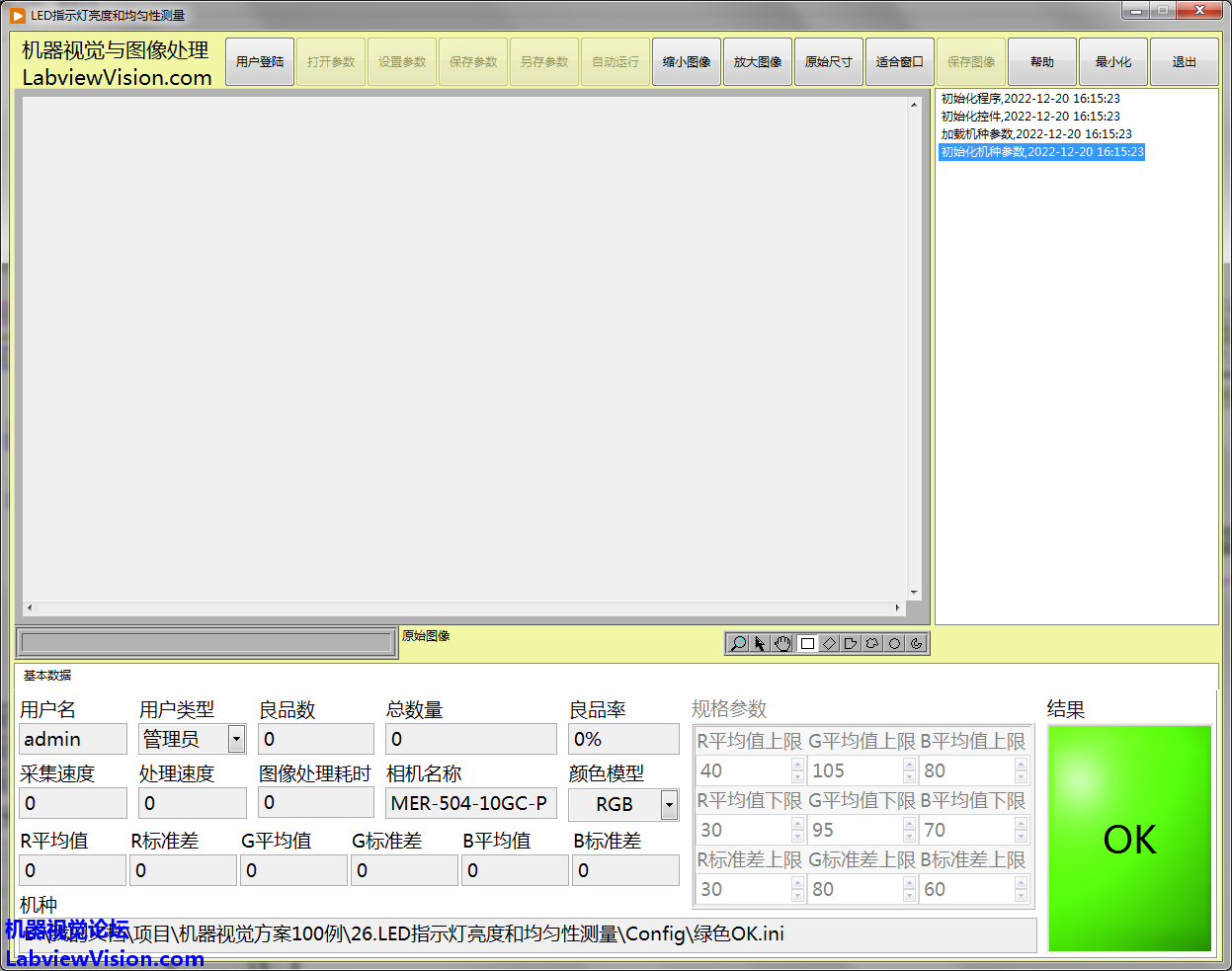This screenshot has width=1232, height=971.
Task: Click the 相机名称 field MER-504-10GC-P
Action: click(x=470, y=804)
